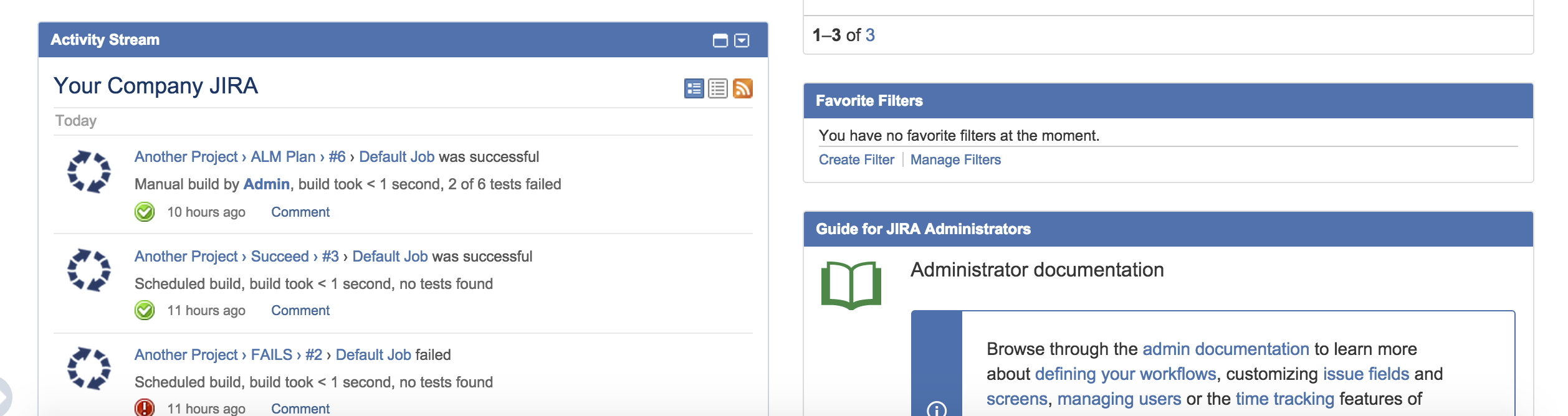Image resolution: width=1568 pixels, height=416 pixels.
Task: Click the Your Company JIRA heading
Action: 156,86
